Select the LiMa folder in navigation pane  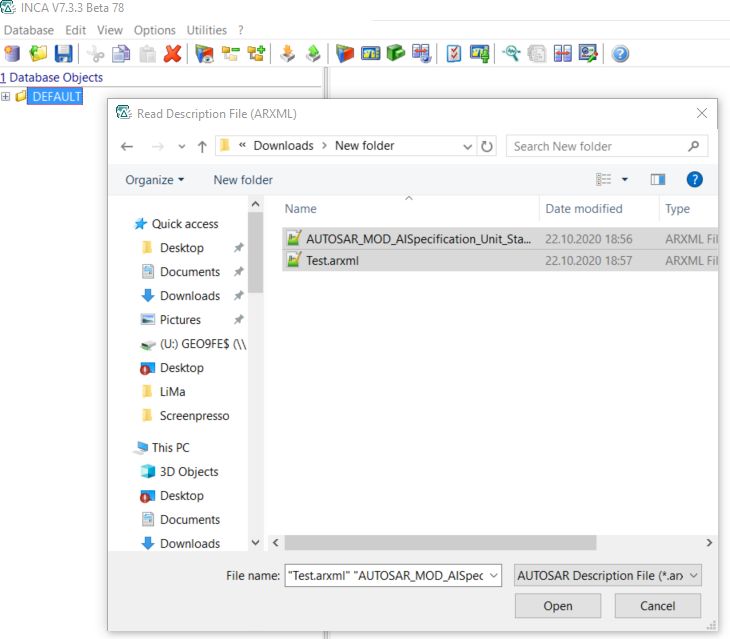(x=172, y=391)
